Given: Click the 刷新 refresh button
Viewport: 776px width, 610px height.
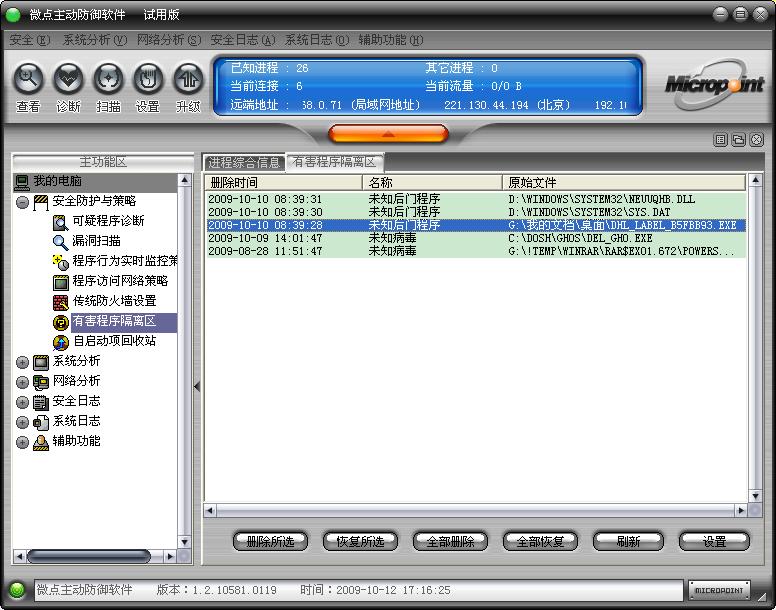Looking at the screenshot, I should [x=629, y=541].
